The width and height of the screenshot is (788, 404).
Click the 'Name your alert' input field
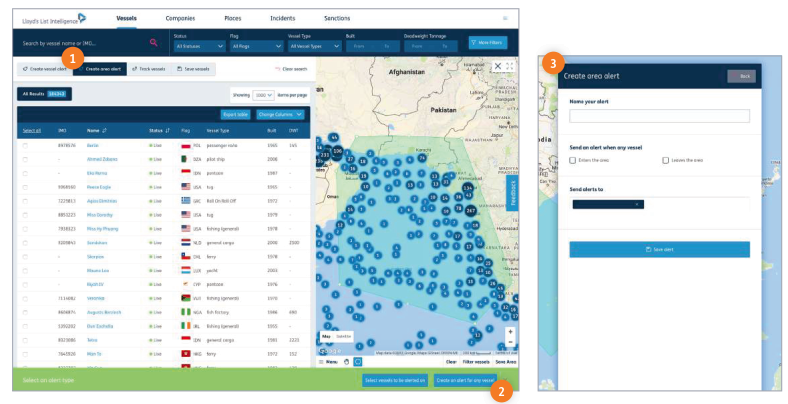coord(659,116)
